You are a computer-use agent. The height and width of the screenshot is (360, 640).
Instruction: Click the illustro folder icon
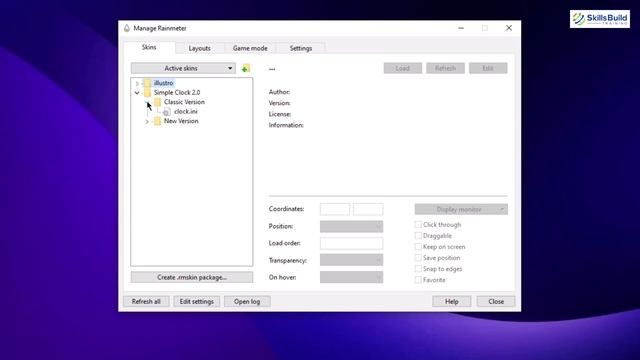[147, 83]
